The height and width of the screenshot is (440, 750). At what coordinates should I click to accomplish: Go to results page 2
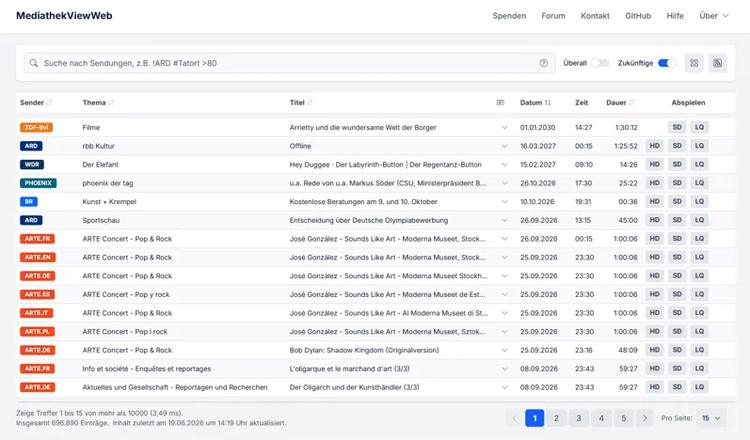pyautogui.click(x=556, y=418)
